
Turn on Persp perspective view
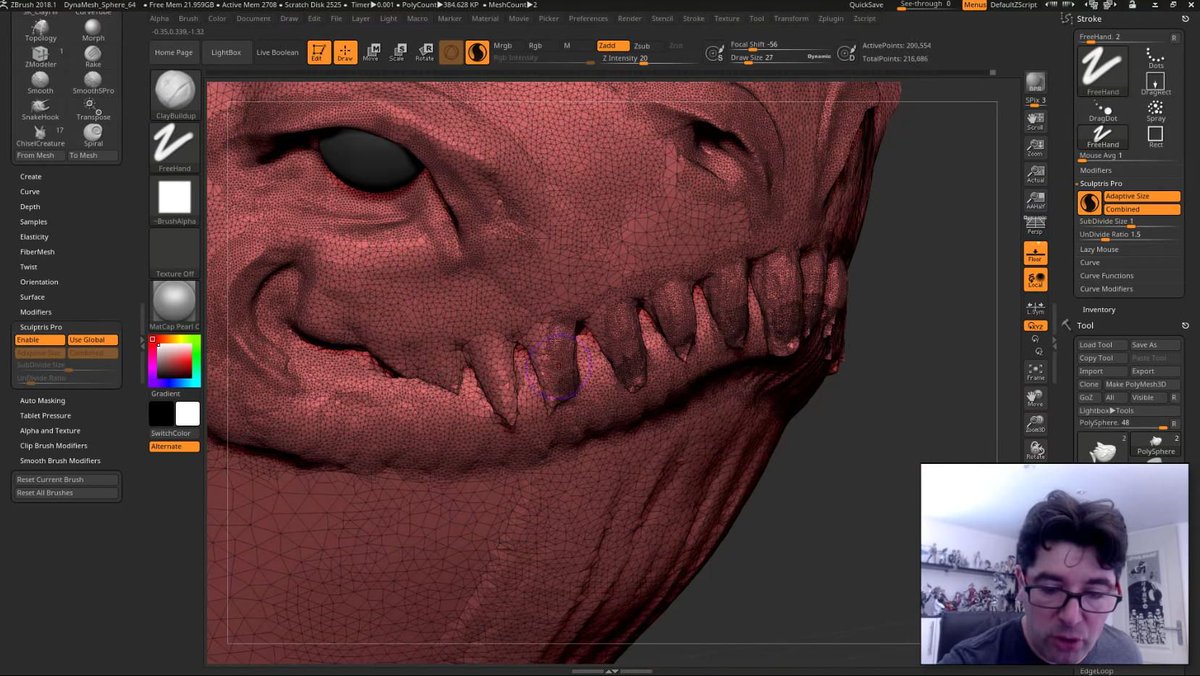pos(1035,226)
